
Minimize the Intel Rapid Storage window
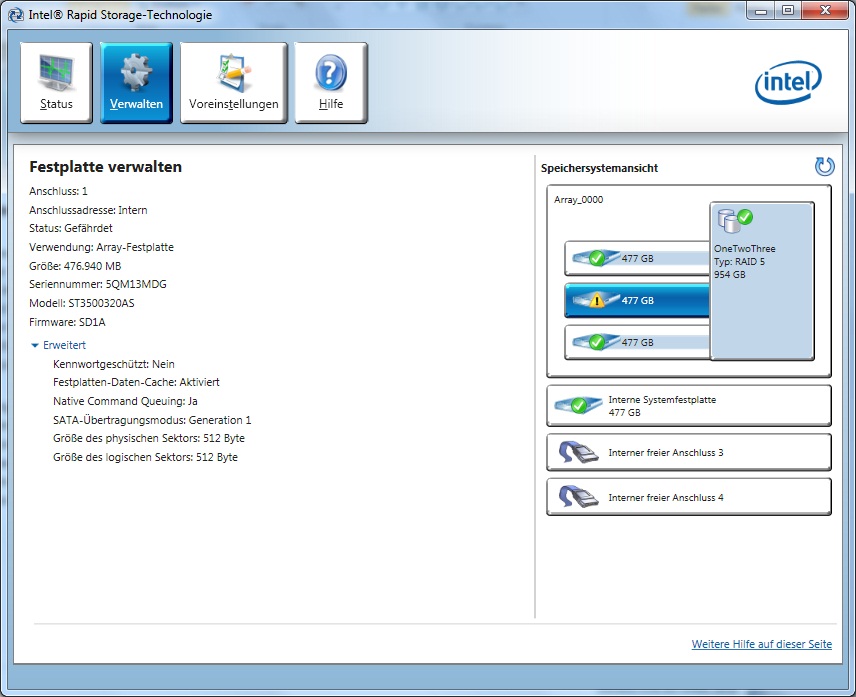click(x=761, y=10)
